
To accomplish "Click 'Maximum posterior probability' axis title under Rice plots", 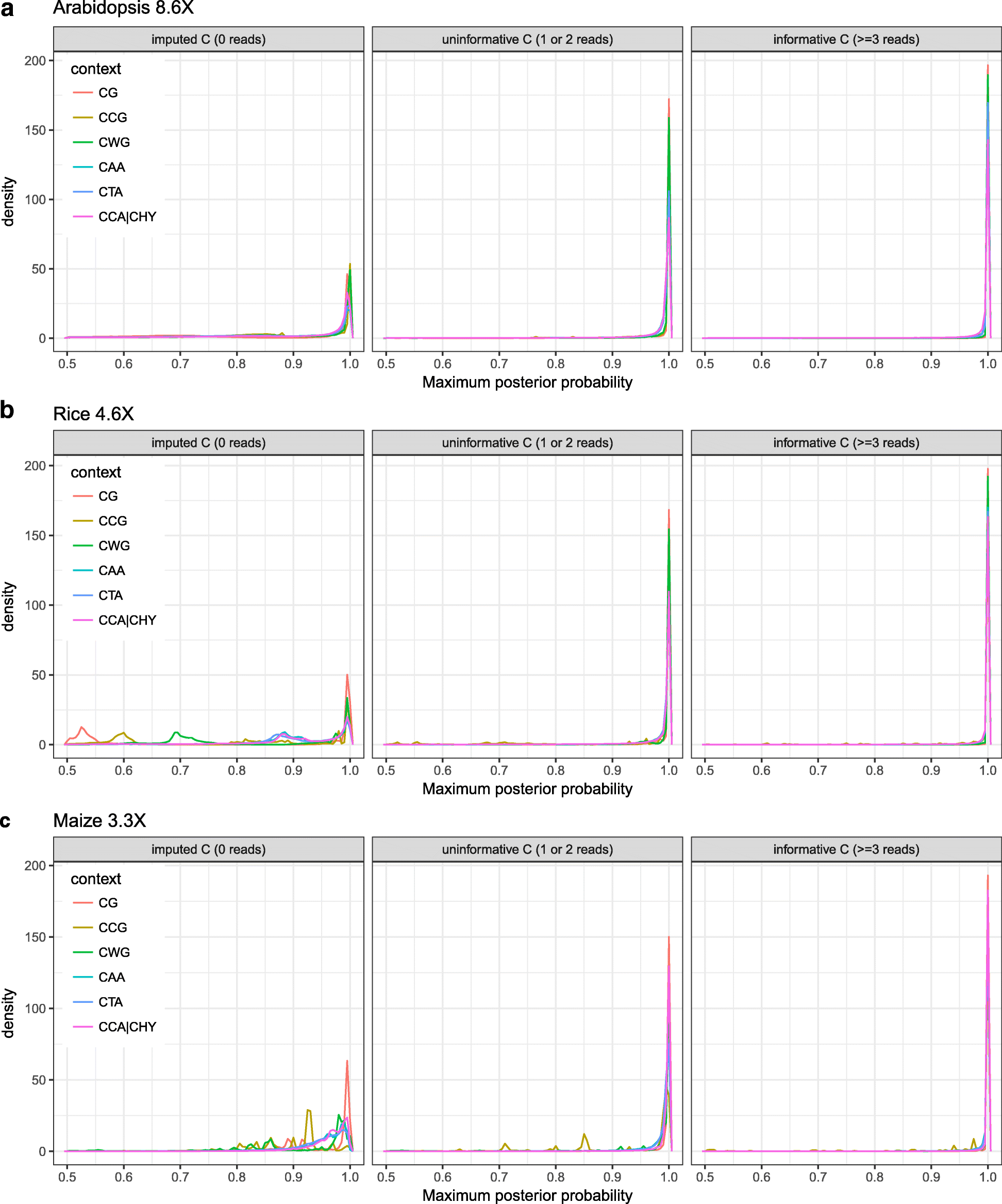I will [527, 789].
